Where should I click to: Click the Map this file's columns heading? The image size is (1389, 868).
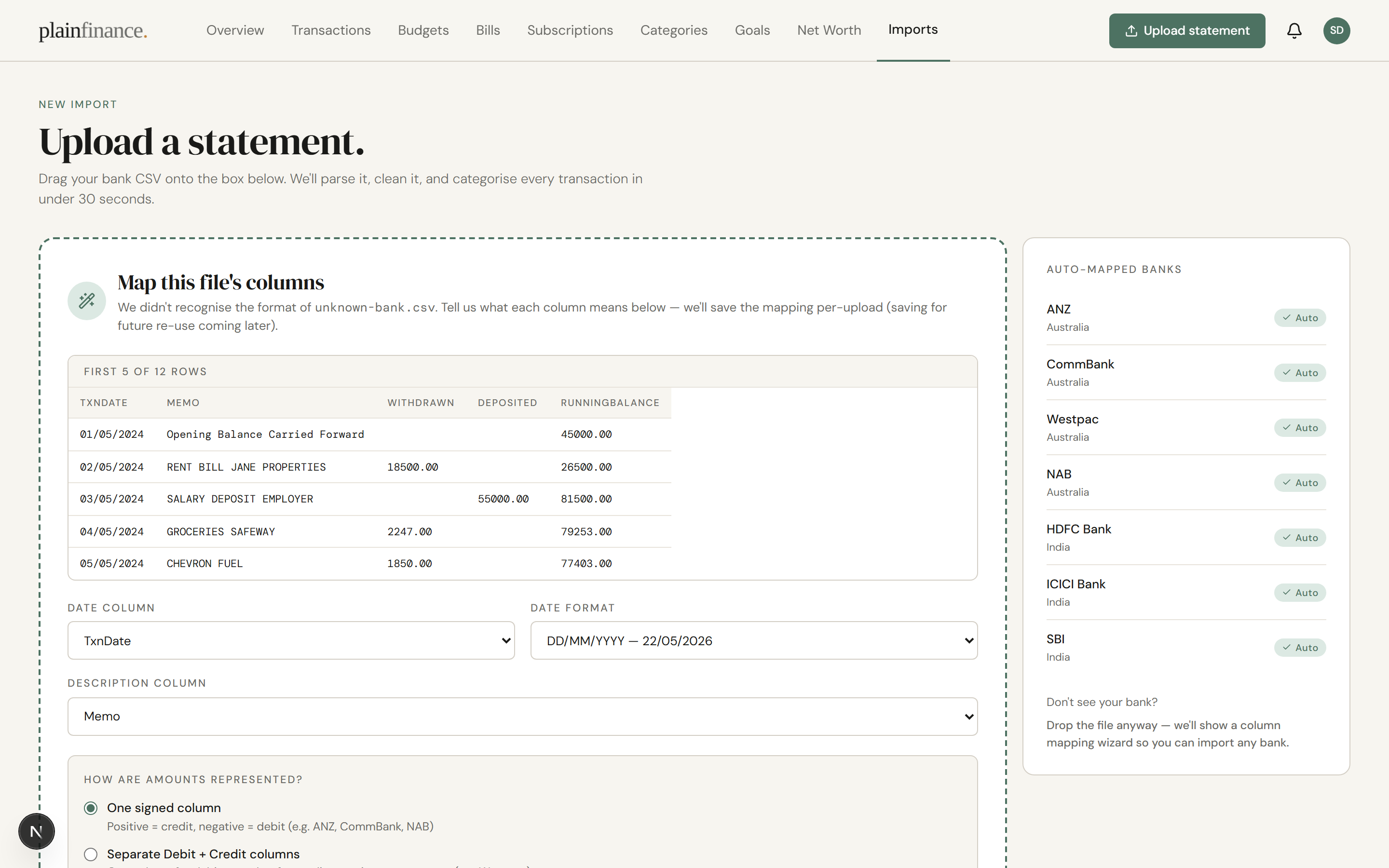click(220, 283)
